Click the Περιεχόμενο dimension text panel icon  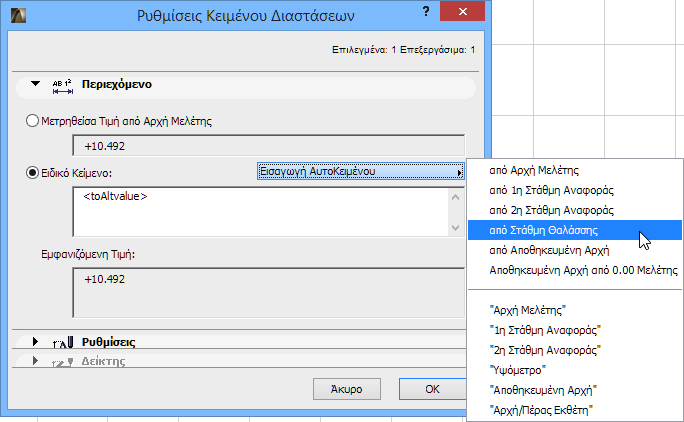pos(63,86)
